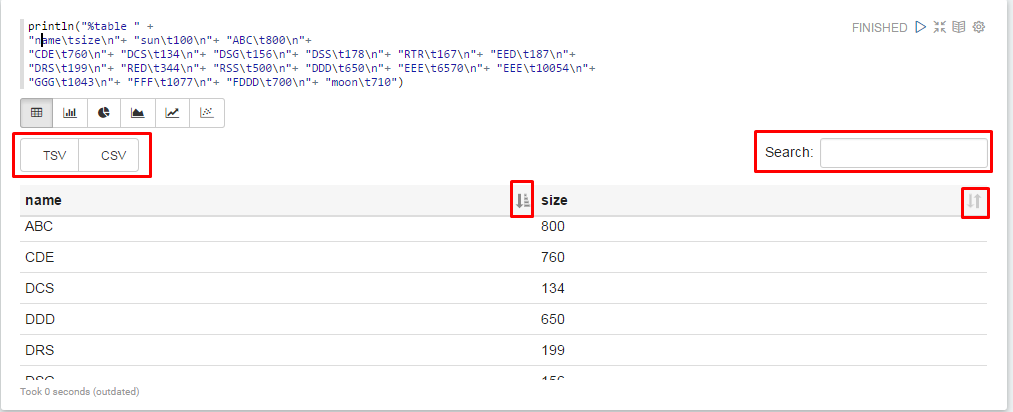Sort table by size column
Image resolution: width=1013 pixels, height=412 pixels.
(x=975, y=202)
